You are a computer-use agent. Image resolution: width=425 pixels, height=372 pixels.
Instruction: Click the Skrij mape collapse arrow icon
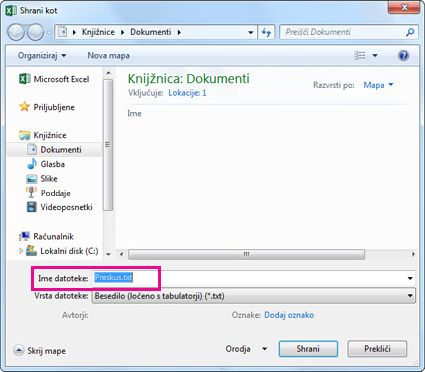[19, 350]
